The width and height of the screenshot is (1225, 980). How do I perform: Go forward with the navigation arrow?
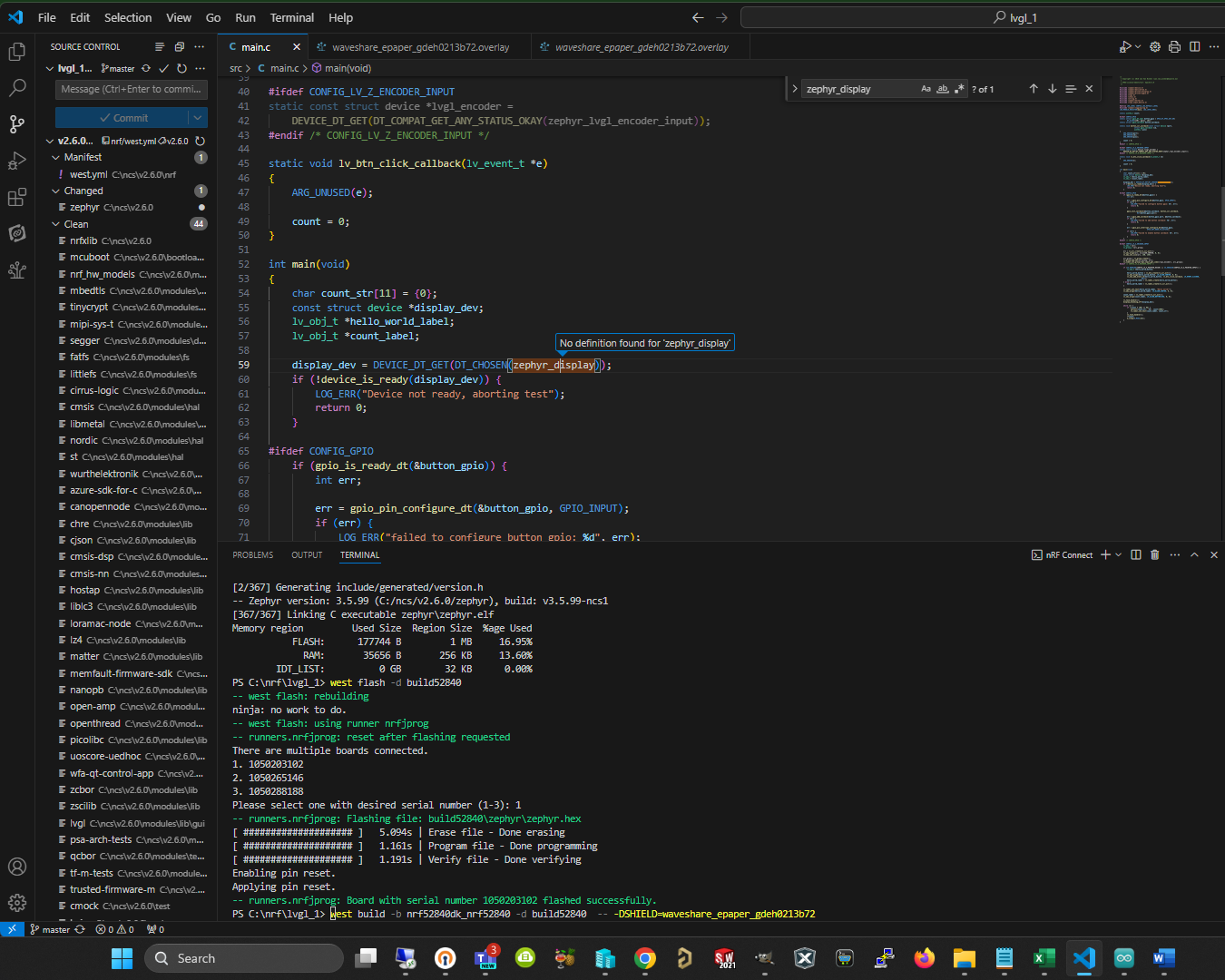(721, 17)
